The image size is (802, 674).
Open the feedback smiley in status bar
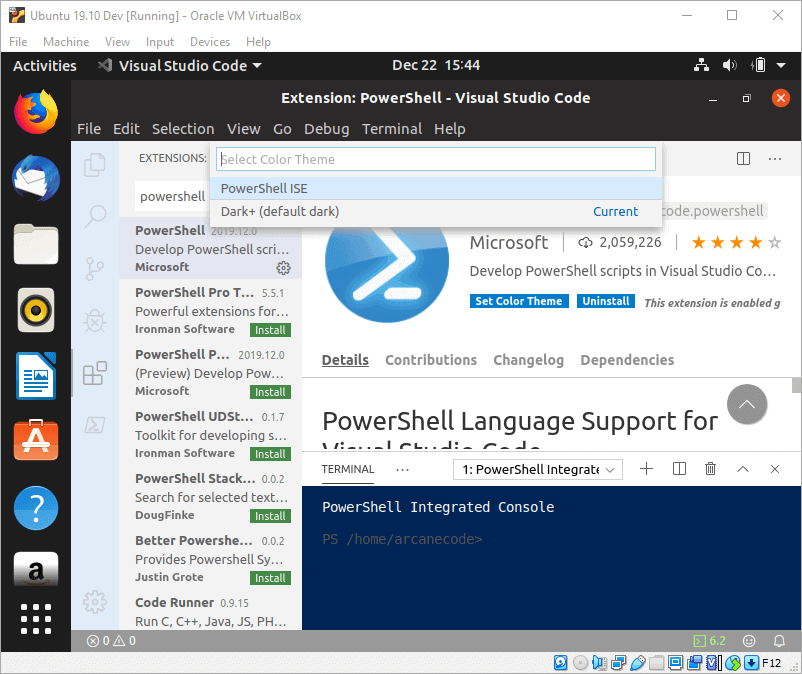[x=749, y=641]
